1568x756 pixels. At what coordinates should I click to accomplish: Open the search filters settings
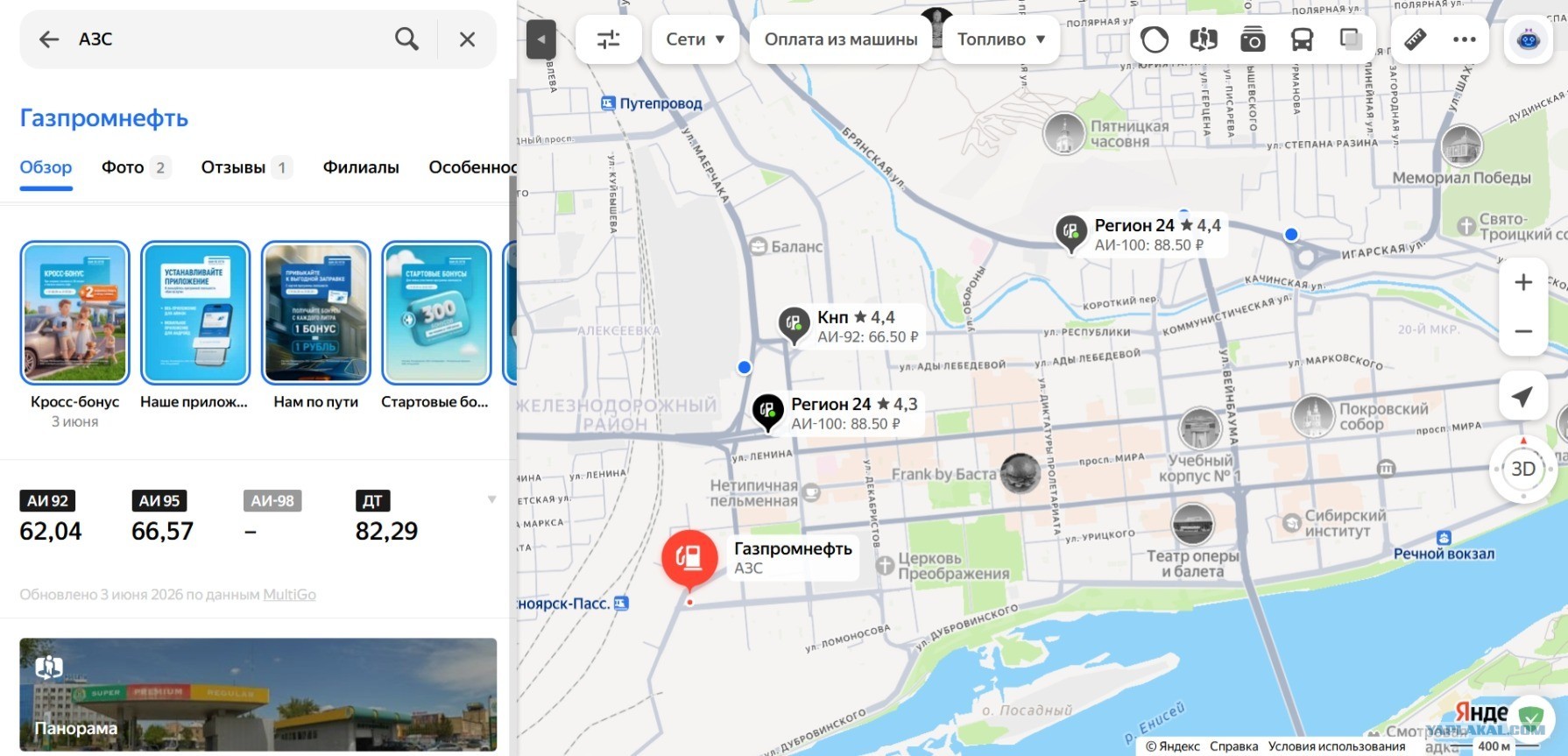coord(609,39)
